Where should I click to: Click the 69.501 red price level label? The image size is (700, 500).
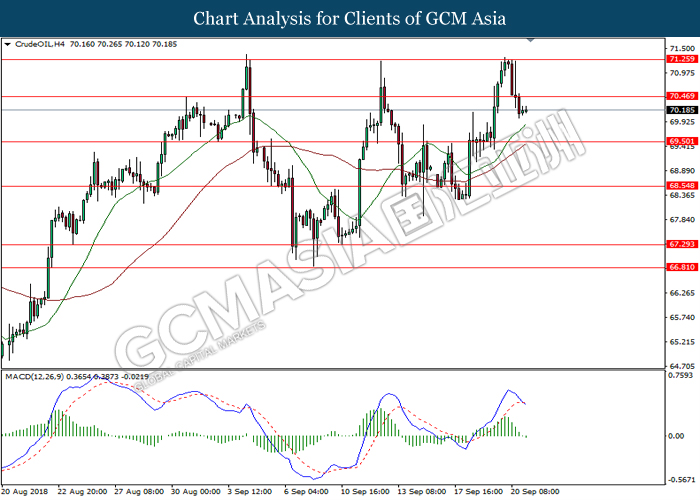(x=682, y=142)
